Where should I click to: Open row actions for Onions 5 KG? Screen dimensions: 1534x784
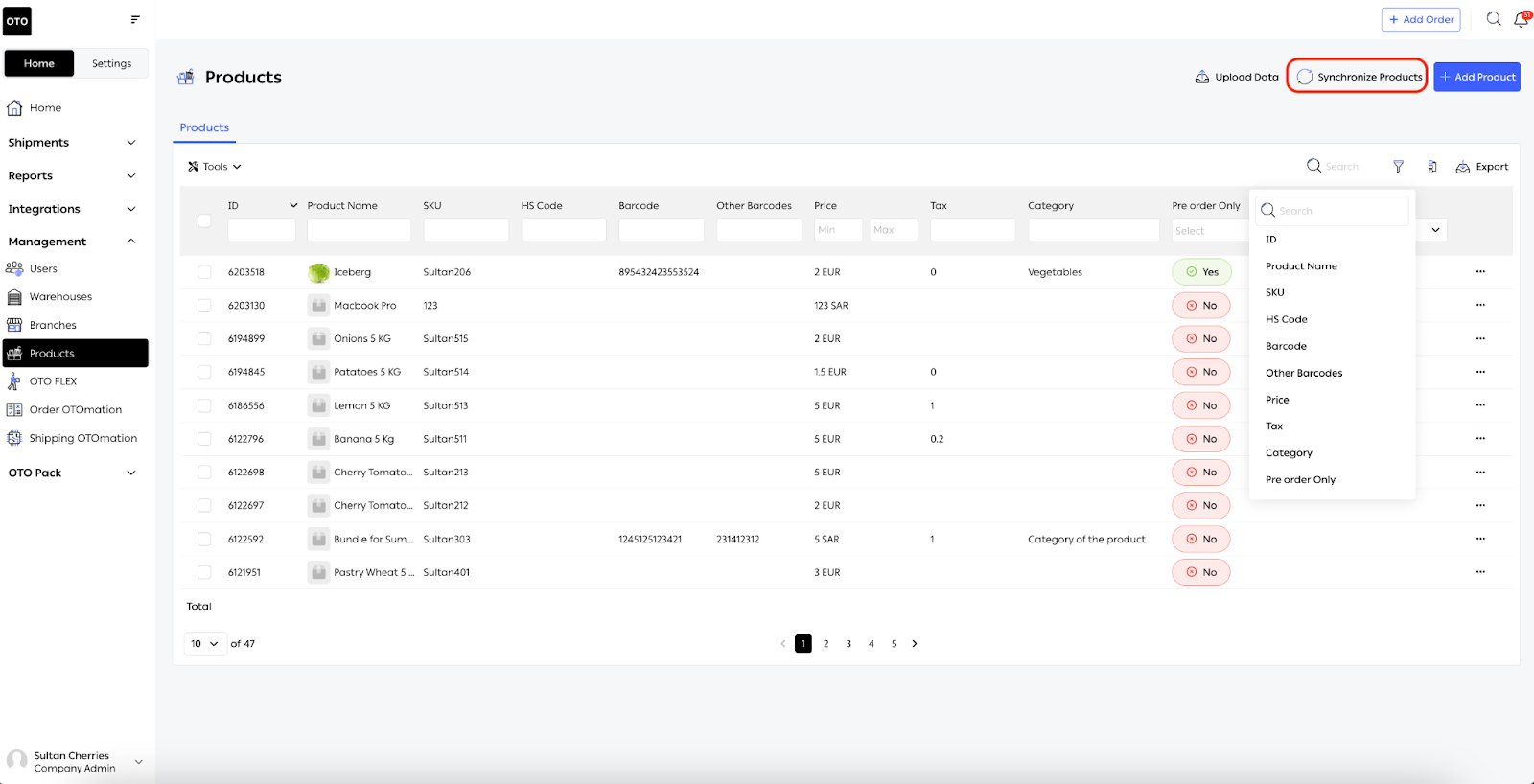coord(1480,338)
